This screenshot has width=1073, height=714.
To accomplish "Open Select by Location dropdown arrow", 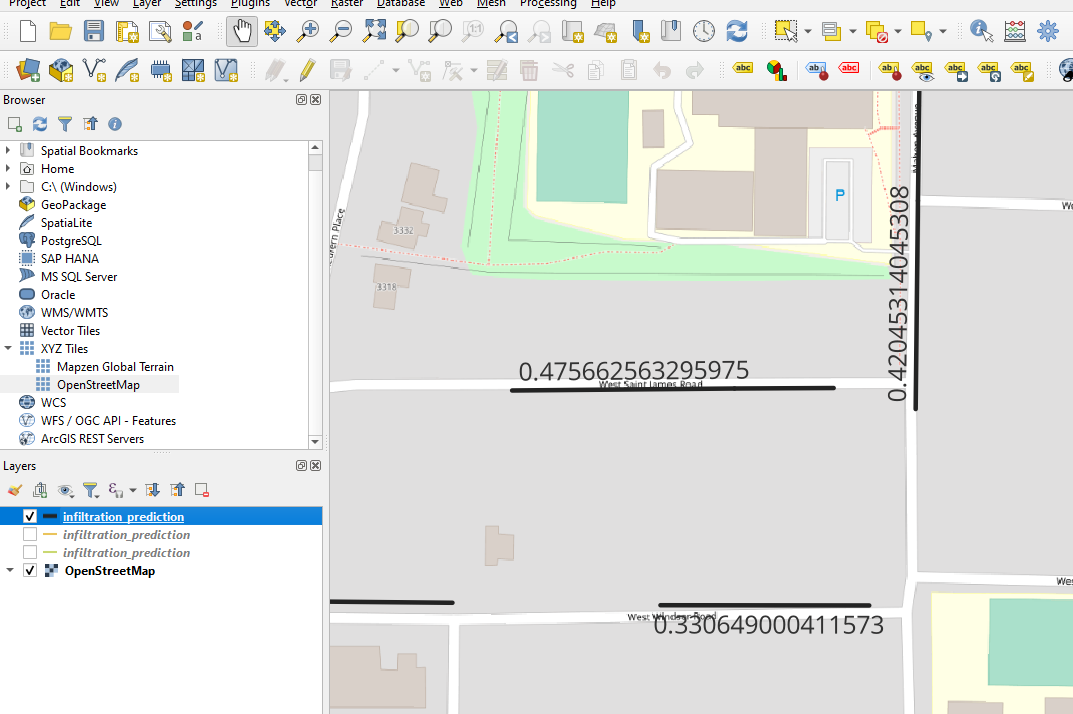I will tap(943, 31).
